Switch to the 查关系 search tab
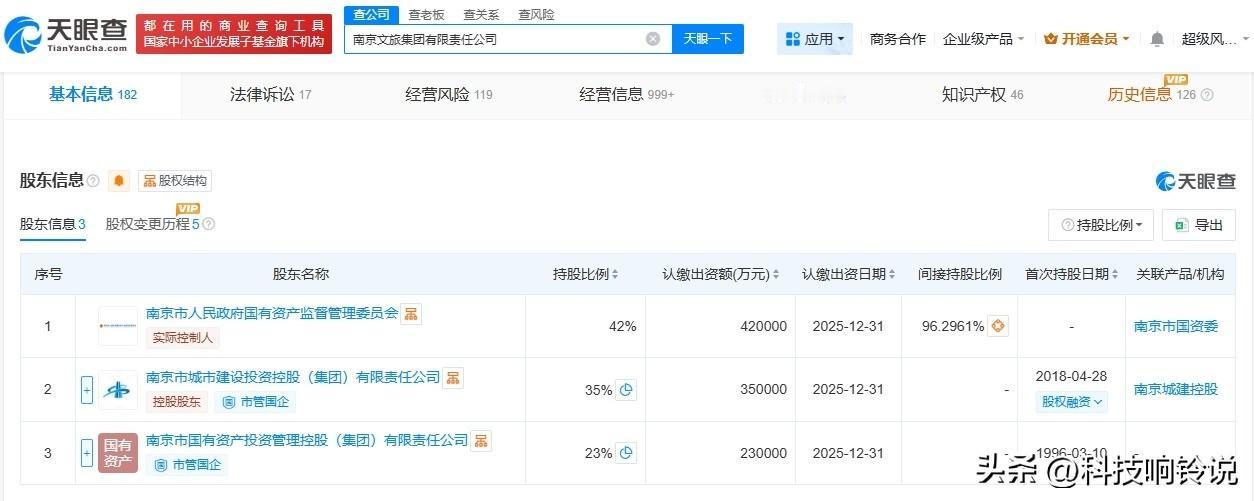Viewport: 1254px width, 501px height. pyautogui.click(x=481, y=15)
